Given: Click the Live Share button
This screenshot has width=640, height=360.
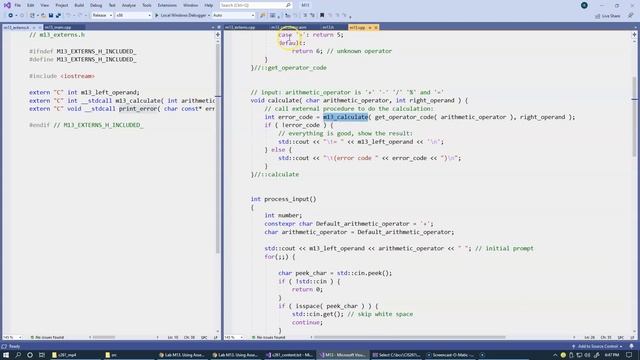Looking at the screenshot, I should [607, 16].
